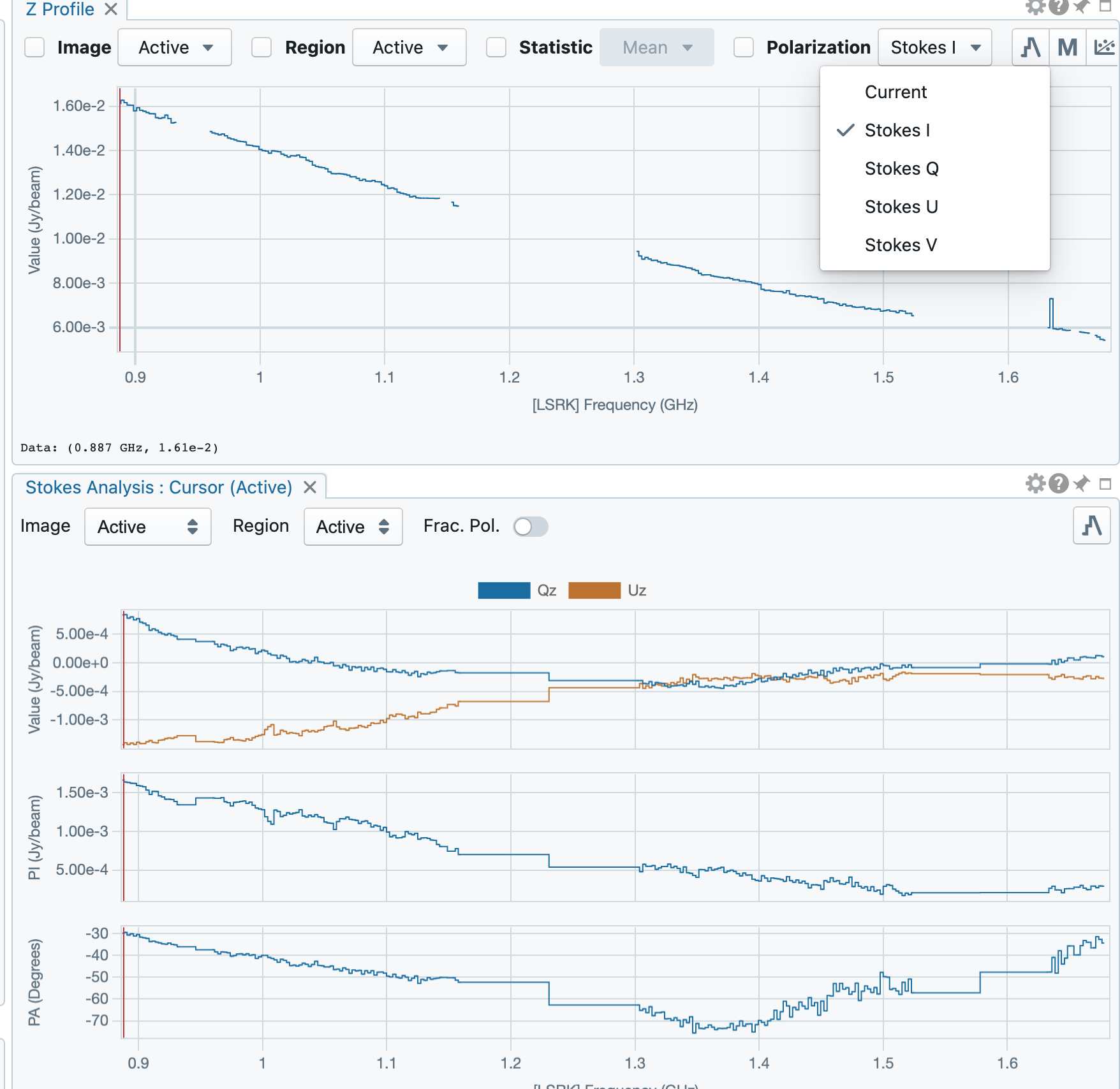Enable the Image checkbox in Z Profile

(34, 47)
